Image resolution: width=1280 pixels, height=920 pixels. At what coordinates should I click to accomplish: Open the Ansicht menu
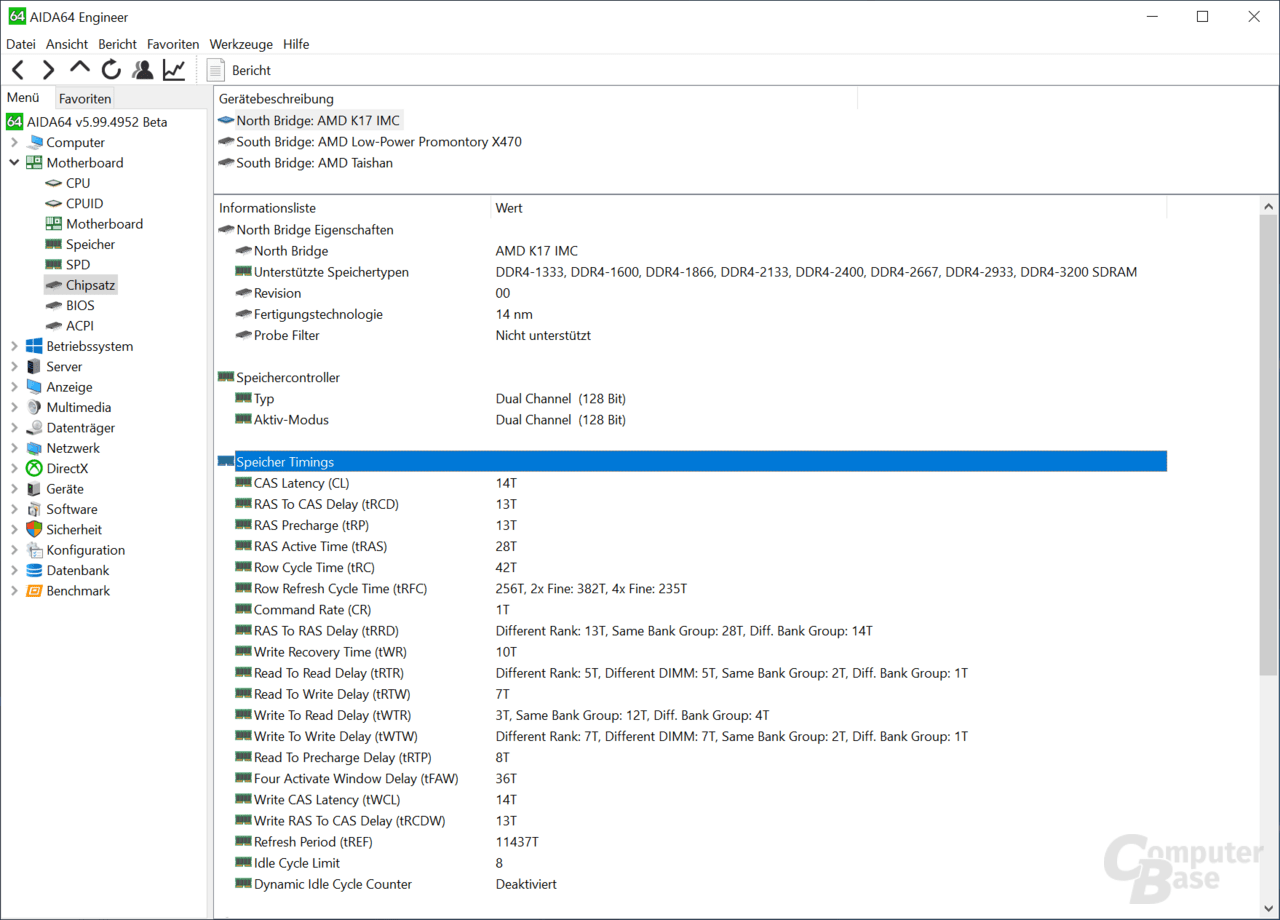[67, 44]
